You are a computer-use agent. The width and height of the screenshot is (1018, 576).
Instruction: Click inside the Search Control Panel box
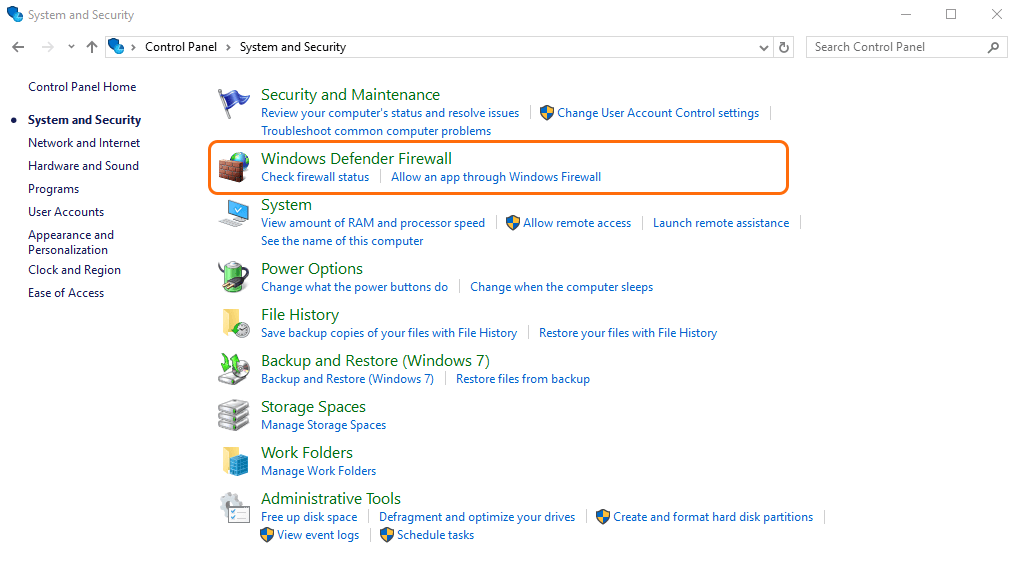pyautogui.click(x=897, y=46)
